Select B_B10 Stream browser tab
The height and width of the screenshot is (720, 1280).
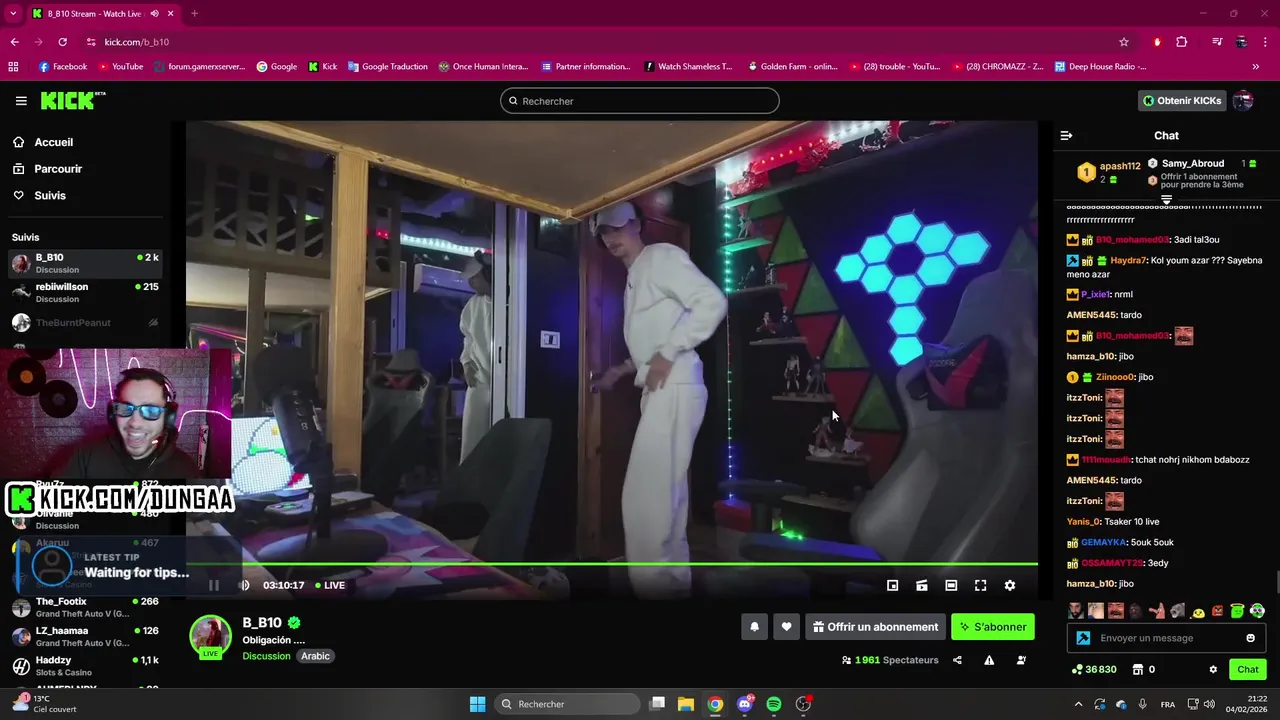[x=102, y=13]
